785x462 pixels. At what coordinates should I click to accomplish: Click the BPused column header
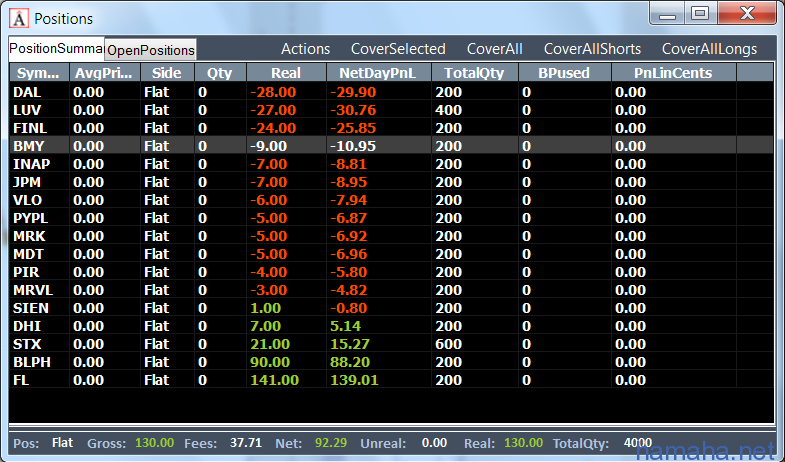[564, 73]
